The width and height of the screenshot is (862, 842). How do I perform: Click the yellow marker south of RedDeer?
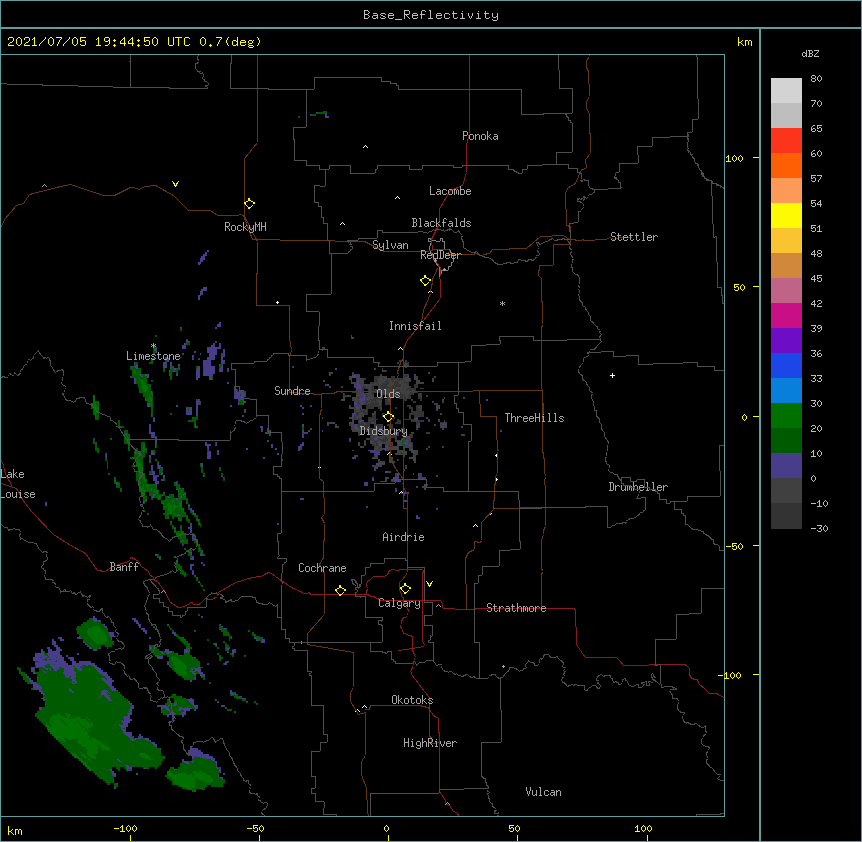(426, 280)
